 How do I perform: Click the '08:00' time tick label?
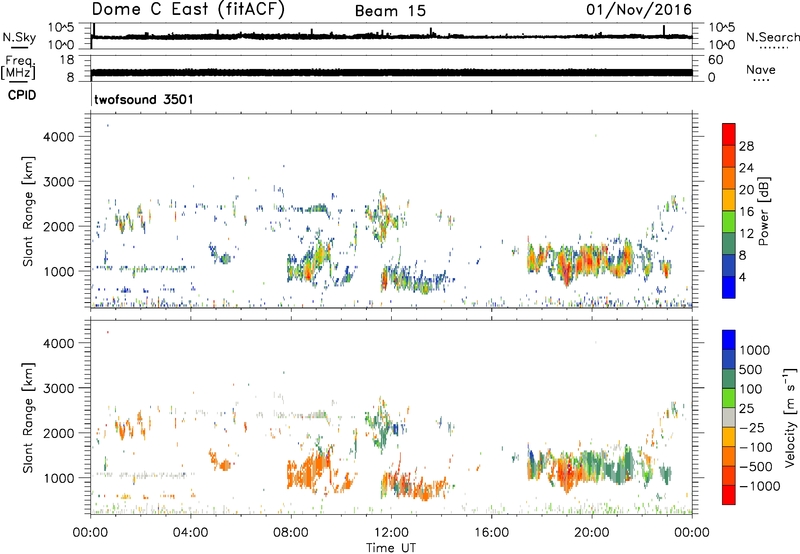click(291, 533)
